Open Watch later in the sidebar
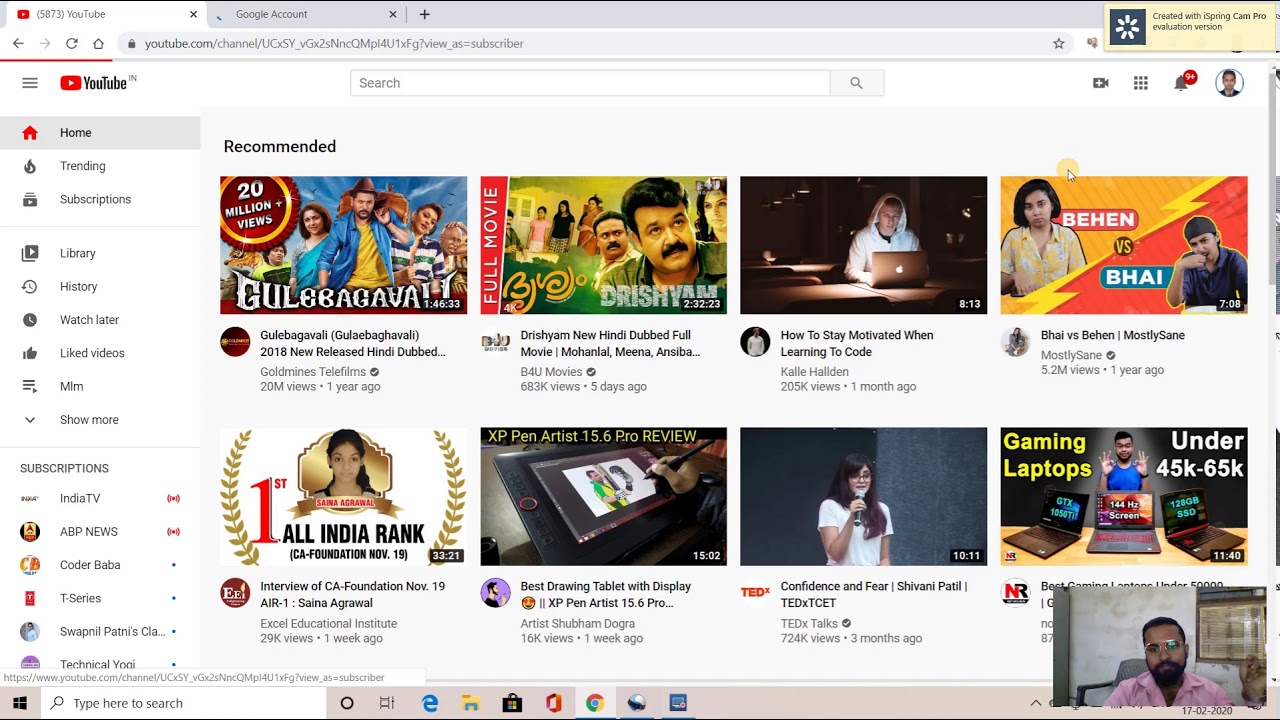Image resolution: width=1280 pixels, height=720 pixels. [100, 320]
